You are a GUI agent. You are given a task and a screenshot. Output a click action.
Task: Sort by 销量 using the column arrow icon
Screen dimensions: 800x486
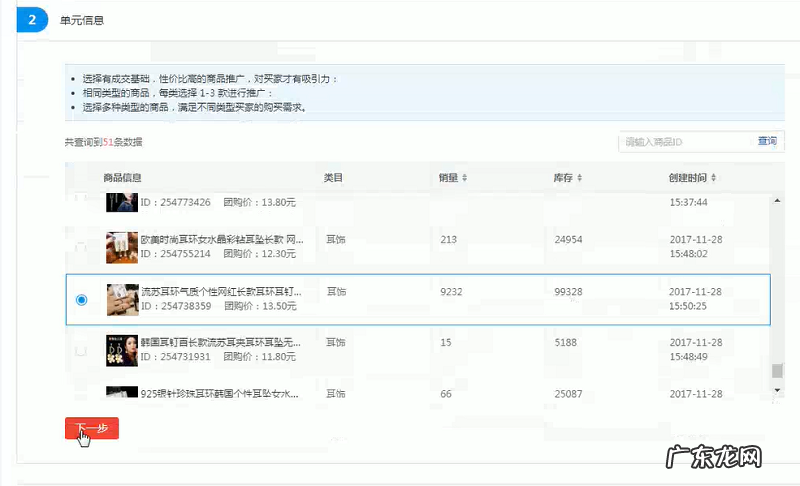(464, 178)
